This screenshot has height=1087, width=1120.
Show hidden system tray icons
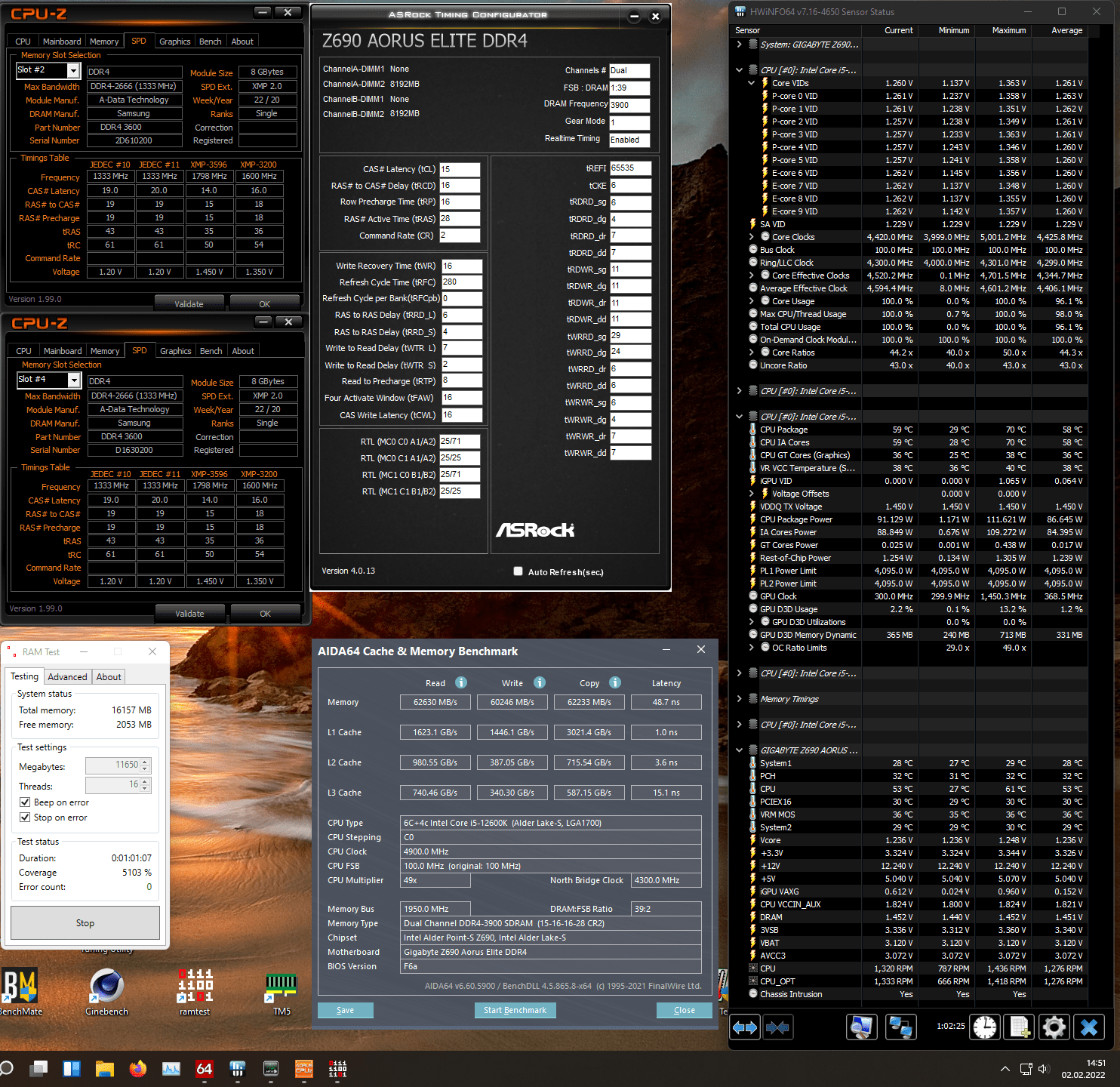pyautogui.click(x=1005, y=1069)
